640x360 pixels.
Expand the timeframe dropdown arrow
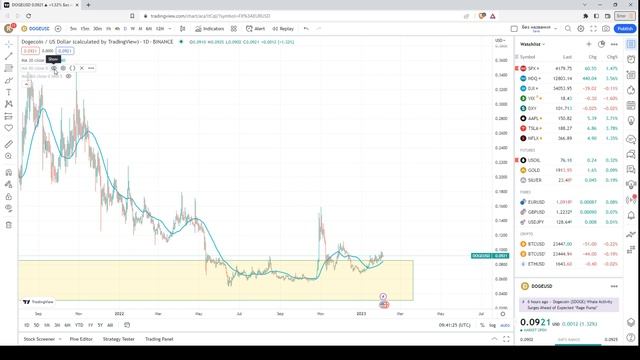tap(170, 29)
